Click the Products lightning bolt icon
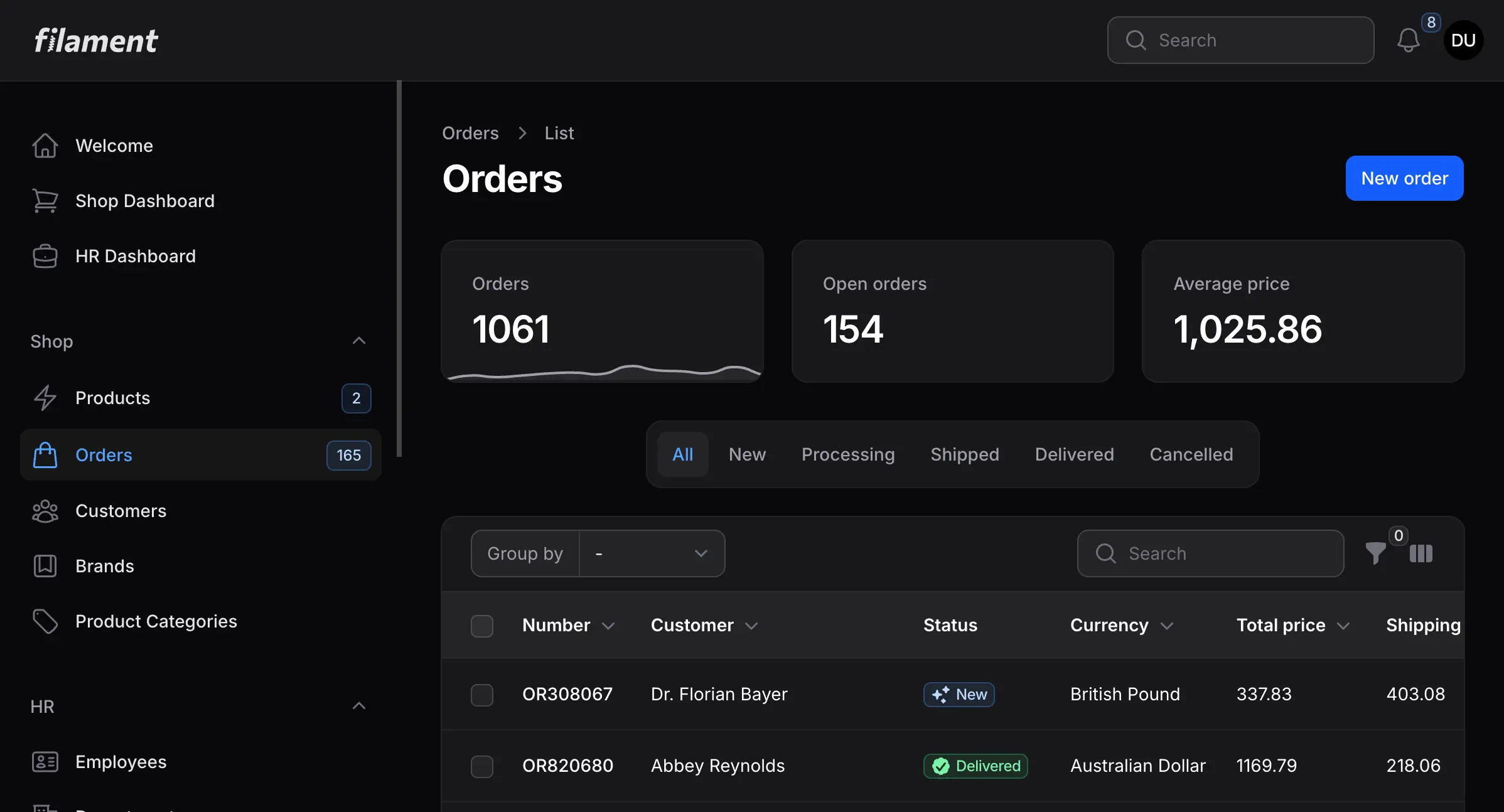Screen dimensions: 1504x812 pyautogui.click(x=45, y=398)
